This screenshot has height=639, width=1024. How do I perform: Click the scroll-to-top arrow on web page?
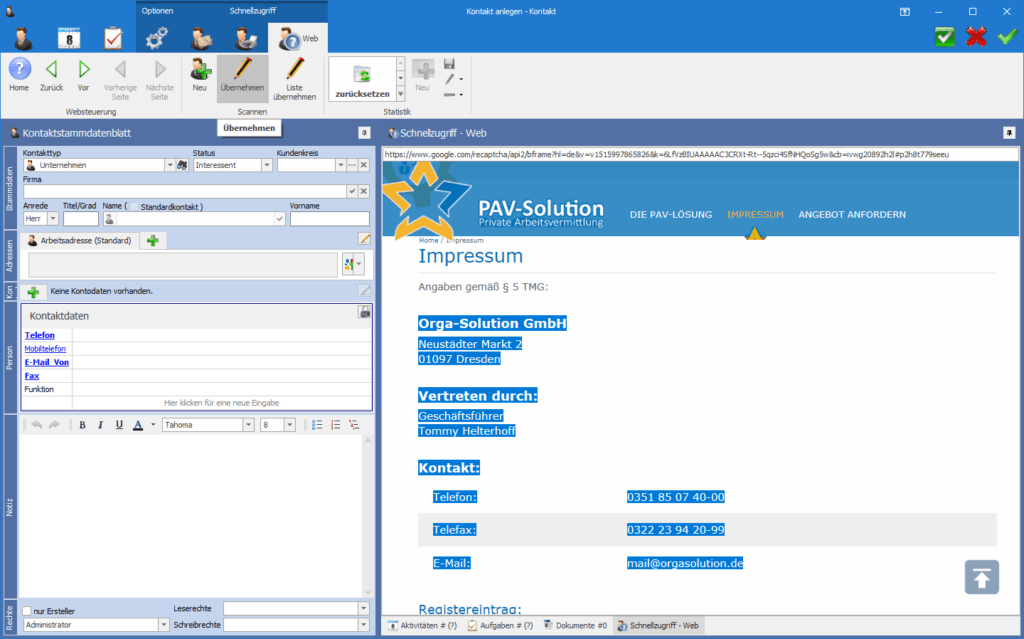pos(982,577)
